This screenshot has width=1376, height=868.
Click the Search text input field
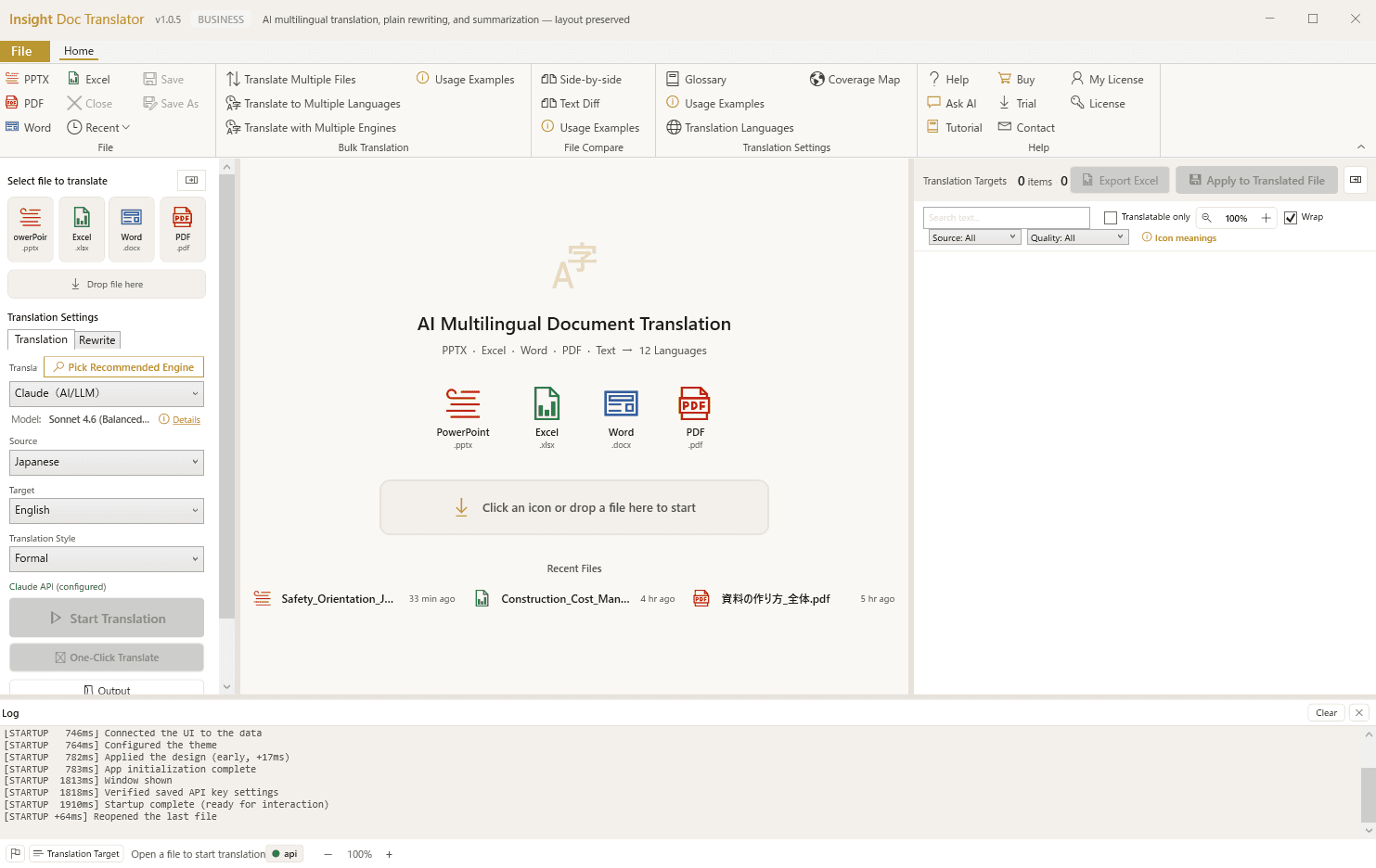coord(1007,218)
